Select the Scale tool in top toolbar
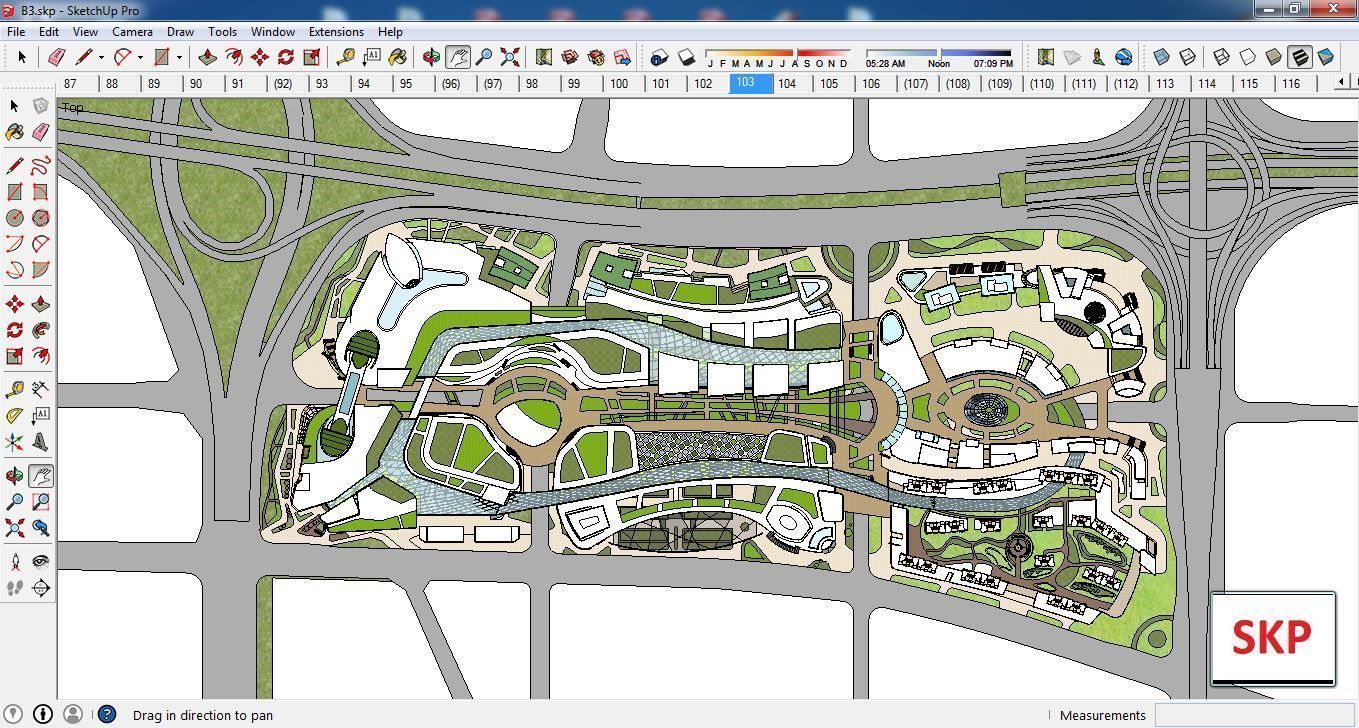1359x728 pixels. point(311,57)
